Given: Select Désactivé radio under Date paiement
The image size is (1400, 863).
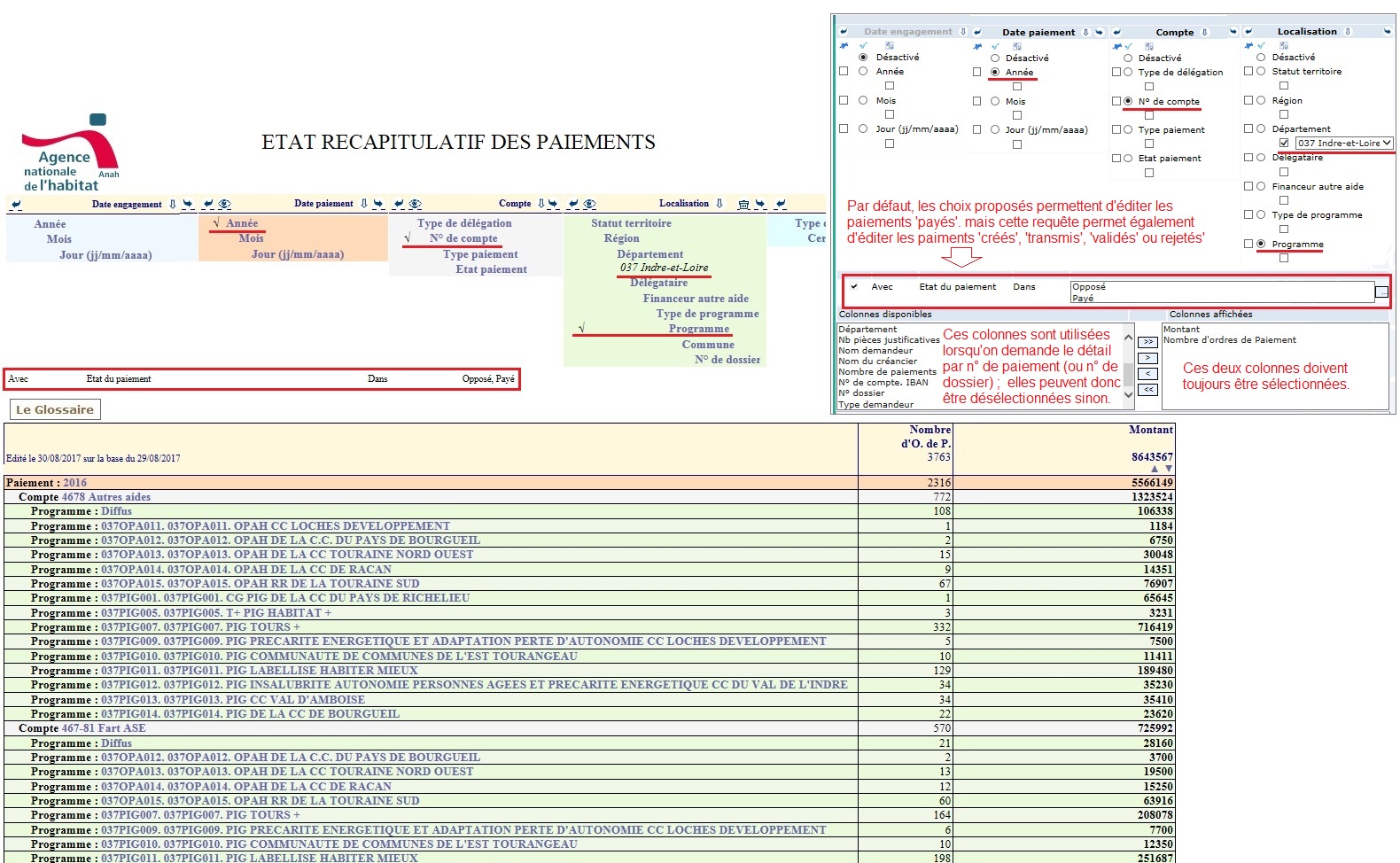Looking at the screenshot, I should (x=995, y=58).
